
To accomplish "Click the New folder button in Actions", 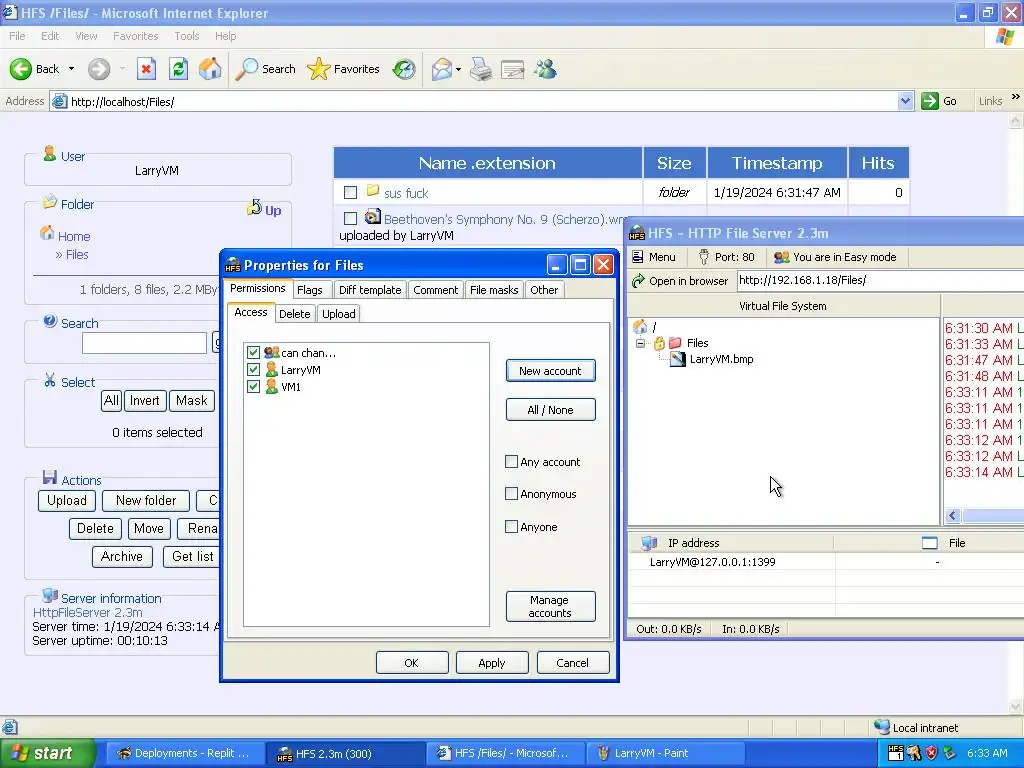I will click(146, 501).
